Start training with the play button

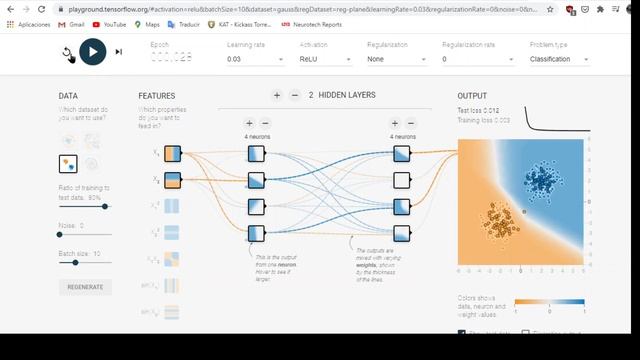click(x=93, y=52)
